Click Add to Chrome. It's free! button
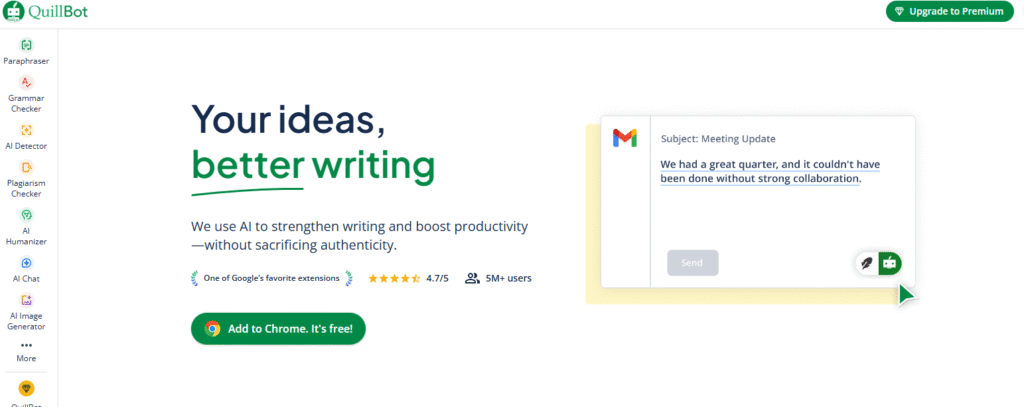Screen dimensions: 1024x407 click(x=278, y=328)
